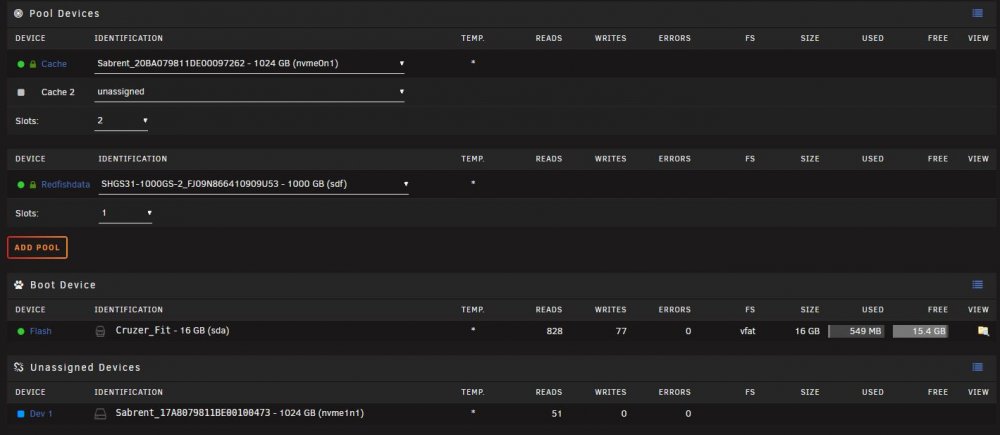Click green status dot of Cache device
Image resolution: width=1000 pixels, height=435 pixels.
coord(21,64)
